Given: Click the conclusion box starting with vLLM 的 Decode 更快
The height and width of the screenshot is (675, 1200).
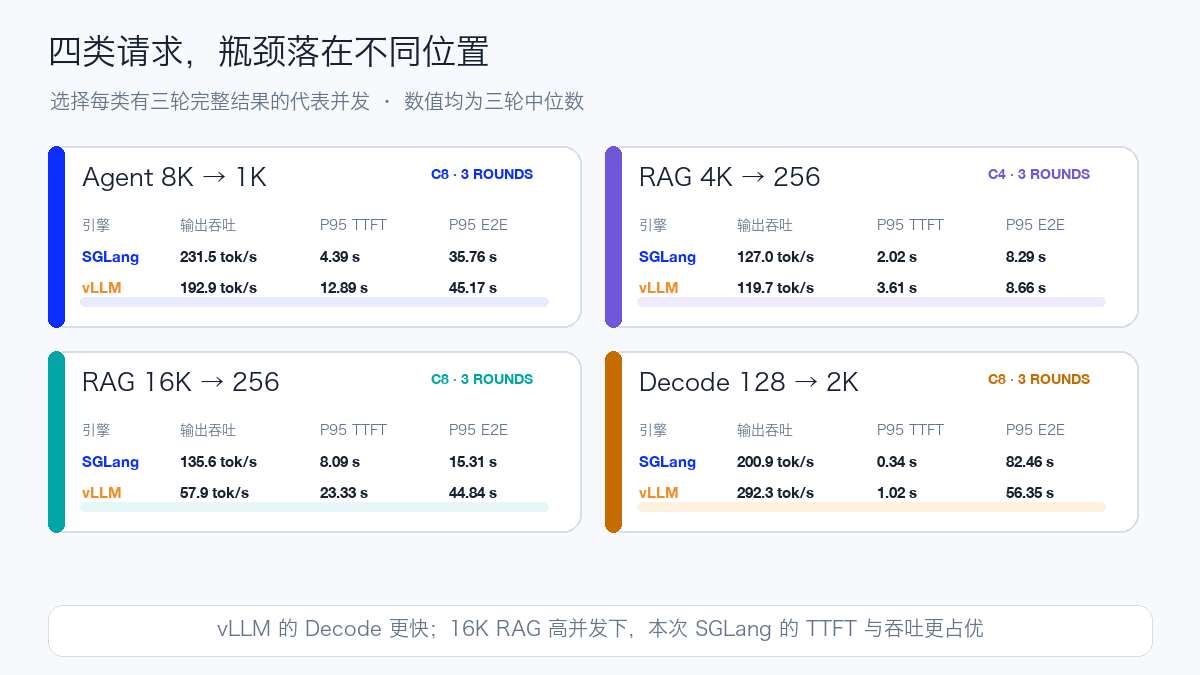Looking at the screenshot, I should click(600, 630).
